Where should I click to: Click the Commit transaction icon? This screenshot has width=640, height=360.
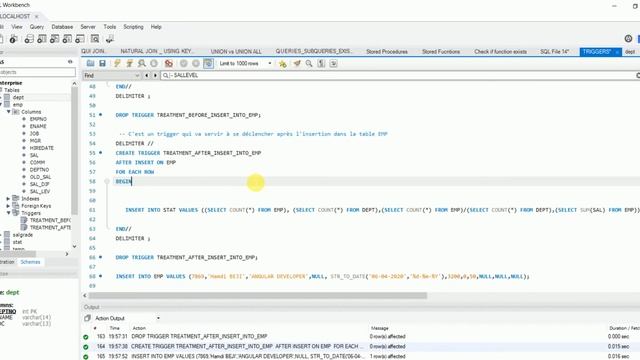(x=184, y=63)
